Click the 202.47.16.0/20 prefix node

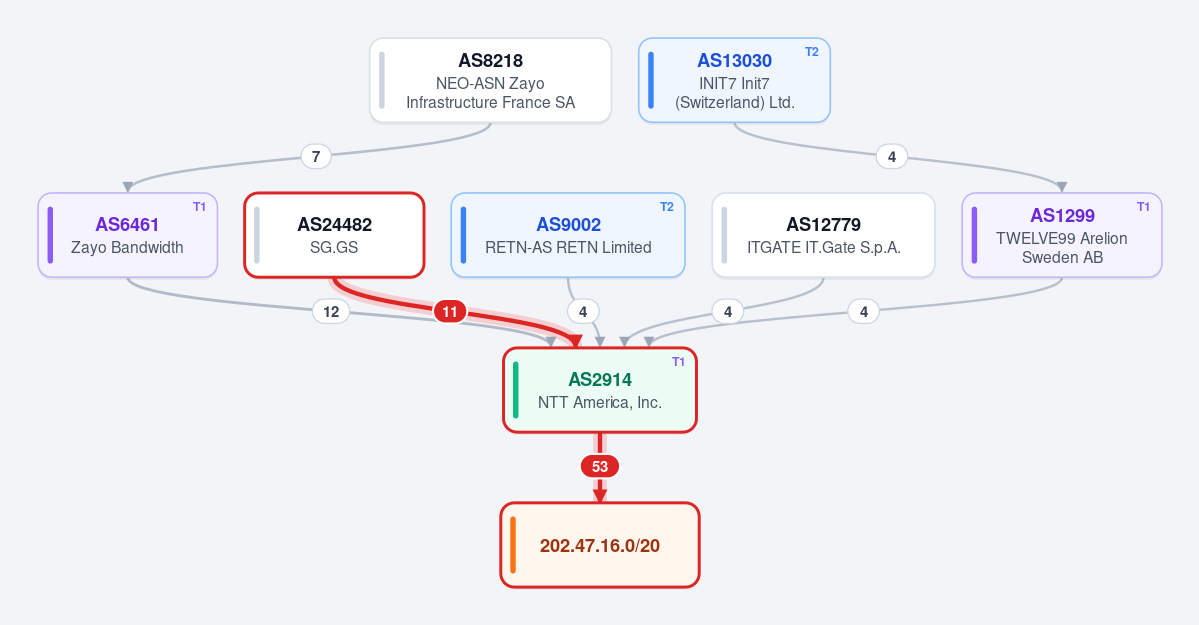point(600,545)
